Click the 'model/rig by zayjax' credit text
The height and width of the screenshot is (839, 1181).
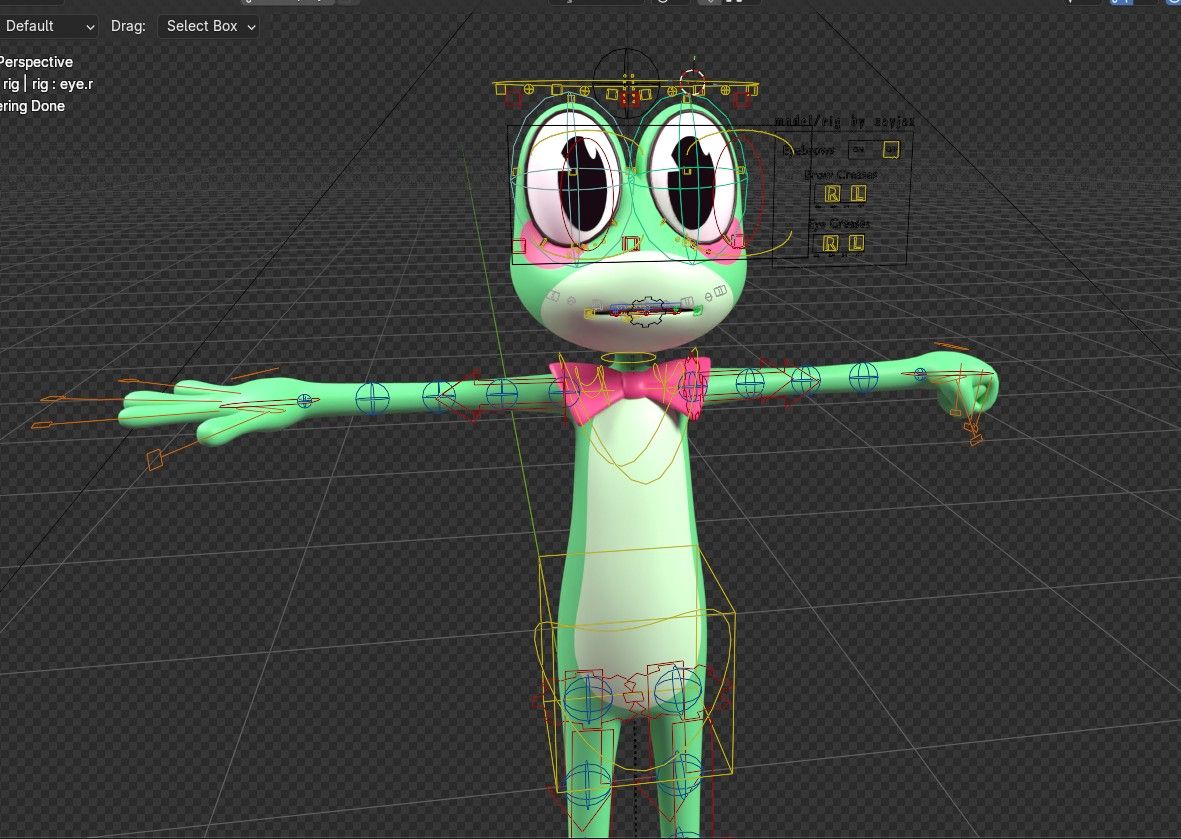pyautogui.click(x=844, y=121)
